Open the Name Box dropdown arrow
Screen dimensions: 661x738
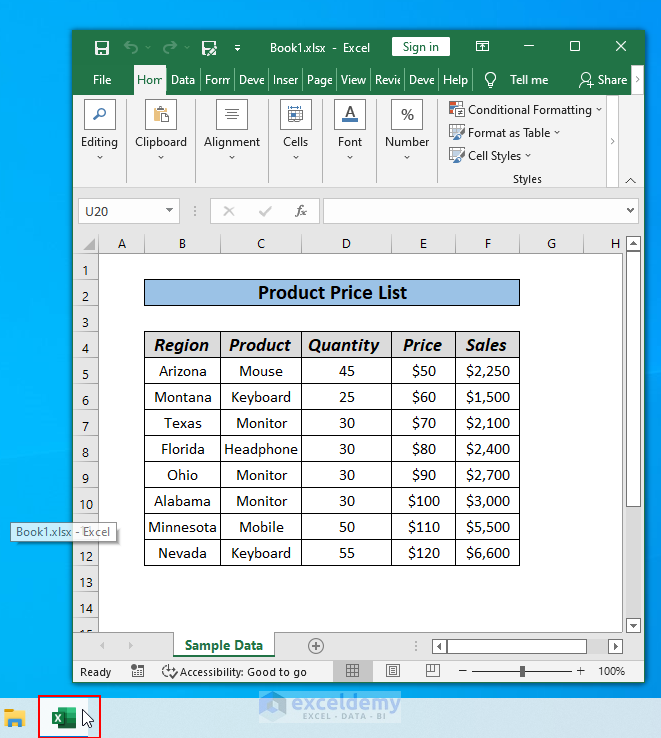click(169, 210)
